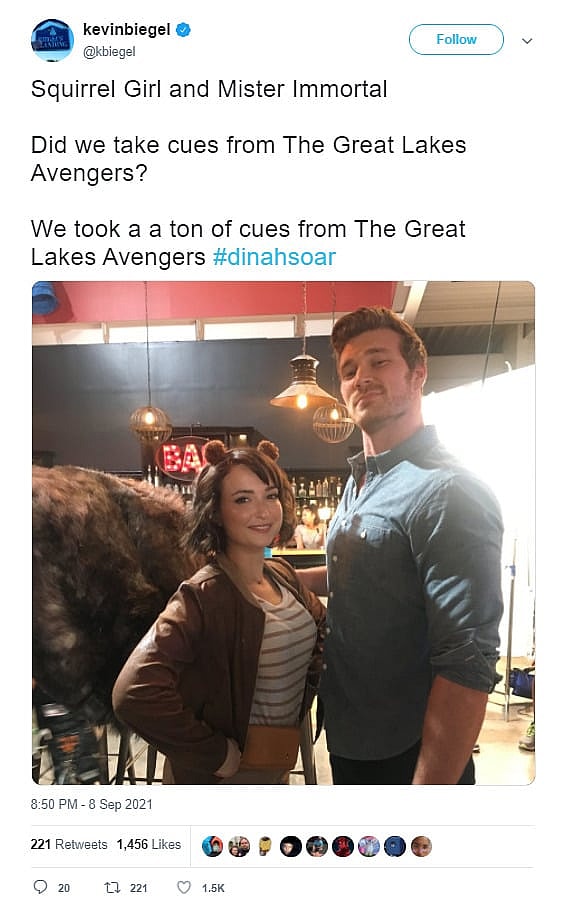Like the tweet with heart icon
The width and height of the screenshot is (570, 907).
coord(183,887)
